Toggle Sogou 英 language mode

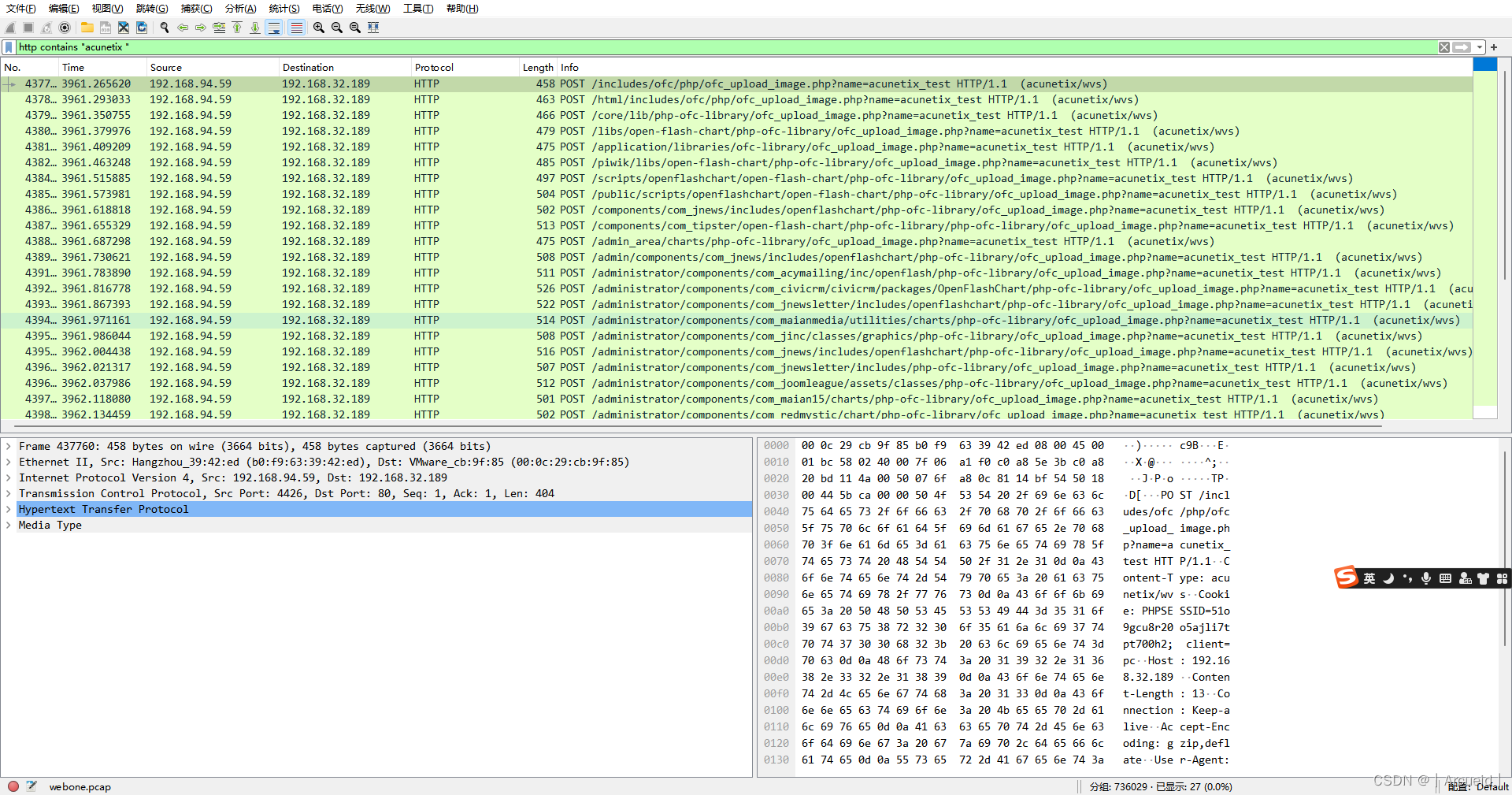point(1369,578)
